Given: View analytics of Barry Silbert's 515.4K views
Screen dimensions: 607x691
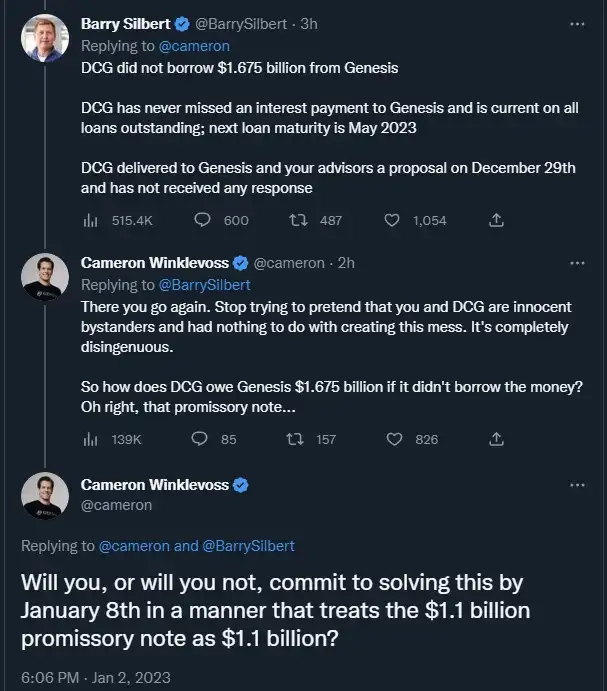Looking at the screenshot, I should coord(90,220).
